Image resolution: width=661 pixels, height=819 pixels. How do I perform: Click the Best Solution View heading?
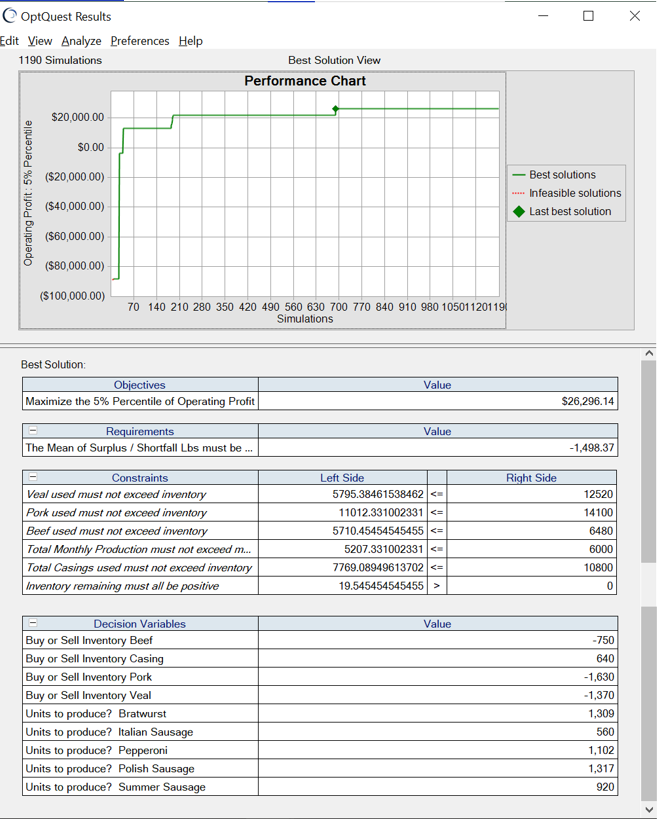click(334, 60)
